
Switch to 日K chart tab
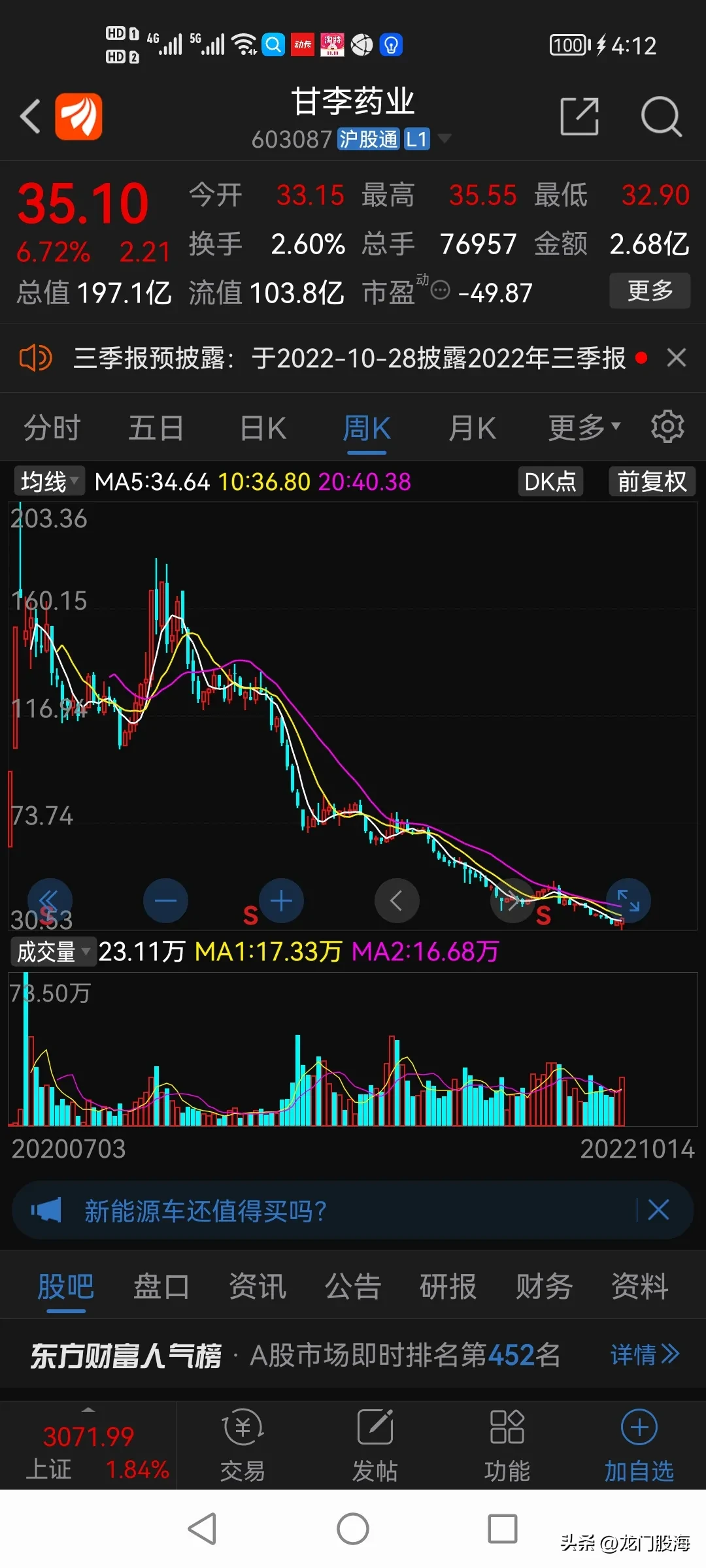(x=263, y=429)
